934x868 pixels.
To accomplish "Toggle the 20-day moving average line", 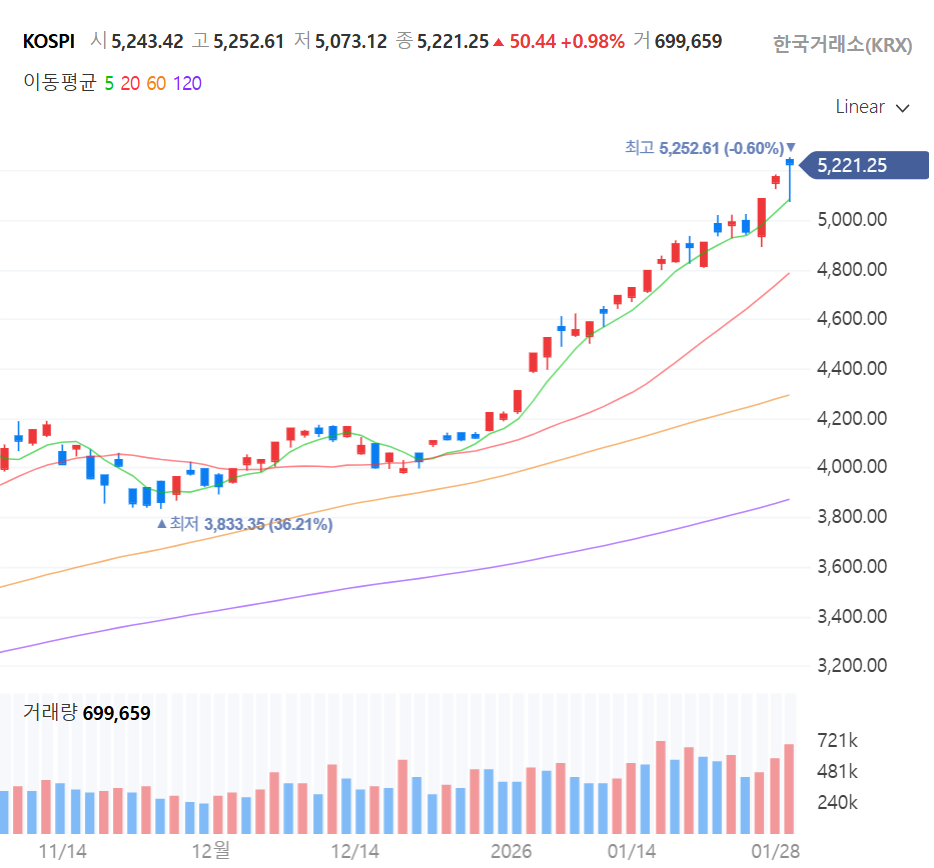I will pyautogui.click(x=130, y=83).
